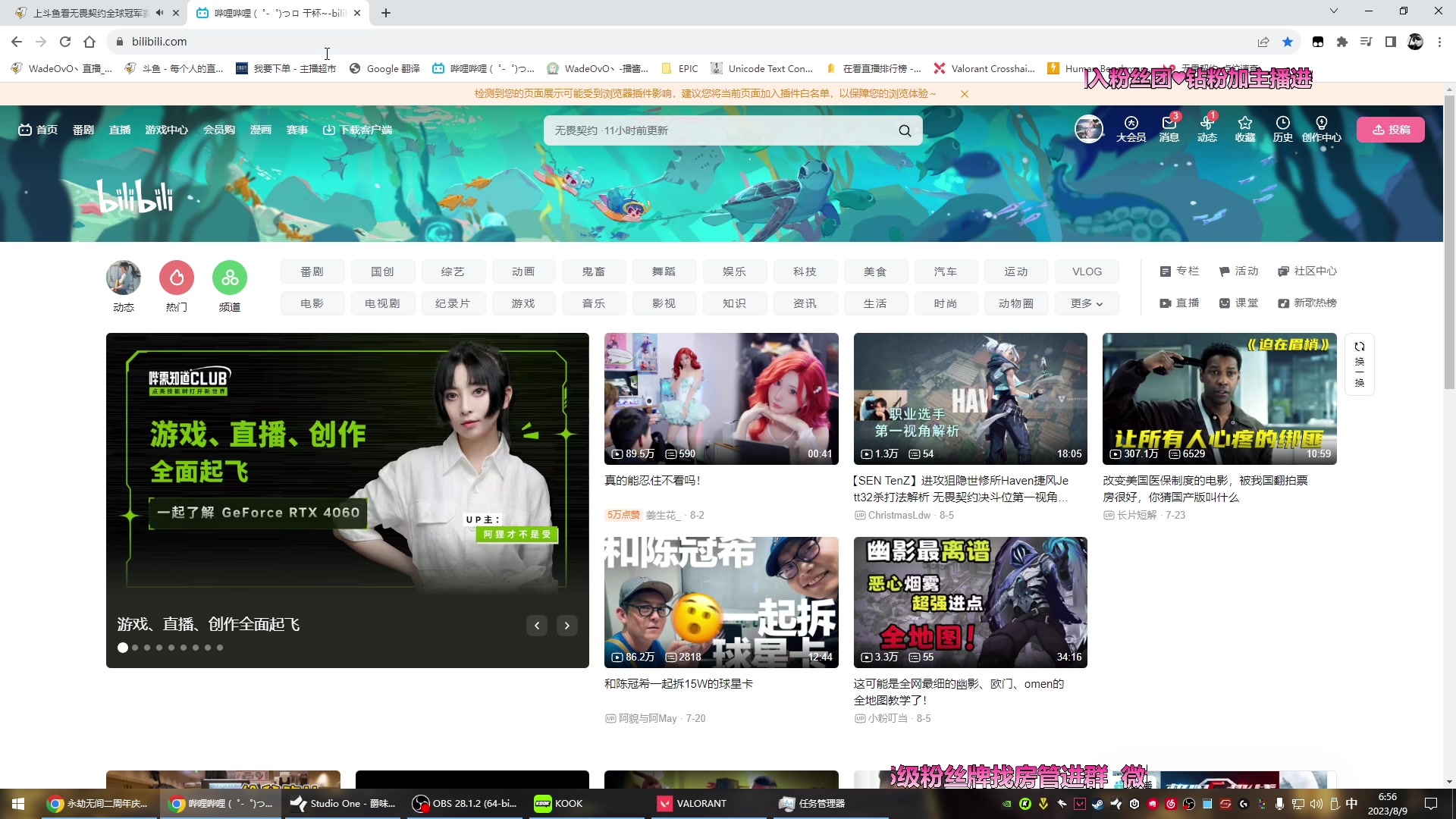Screen dimensions: 1456x819
Task: Show next carousel banner arrow
Action: point(566,626)
